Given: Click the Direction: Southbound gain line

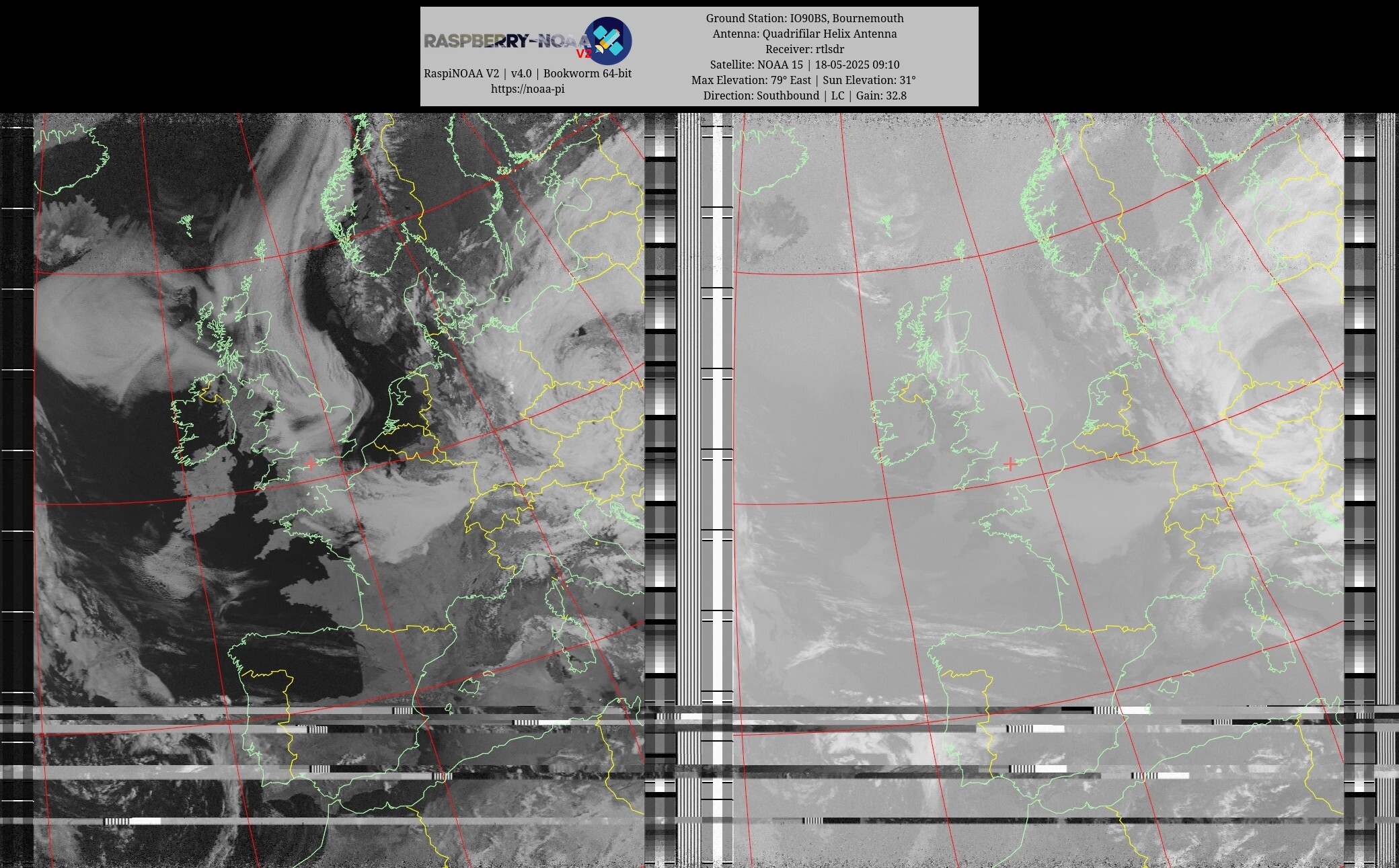Looking at the screenshot, I should pyautogui.click(x=804, y=95).
